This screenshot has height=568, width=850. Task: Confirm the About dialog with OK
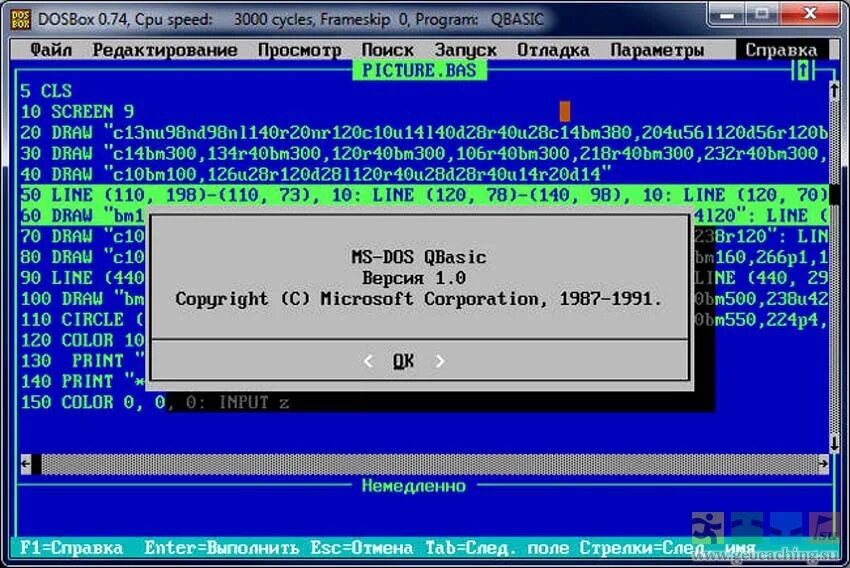403,361
